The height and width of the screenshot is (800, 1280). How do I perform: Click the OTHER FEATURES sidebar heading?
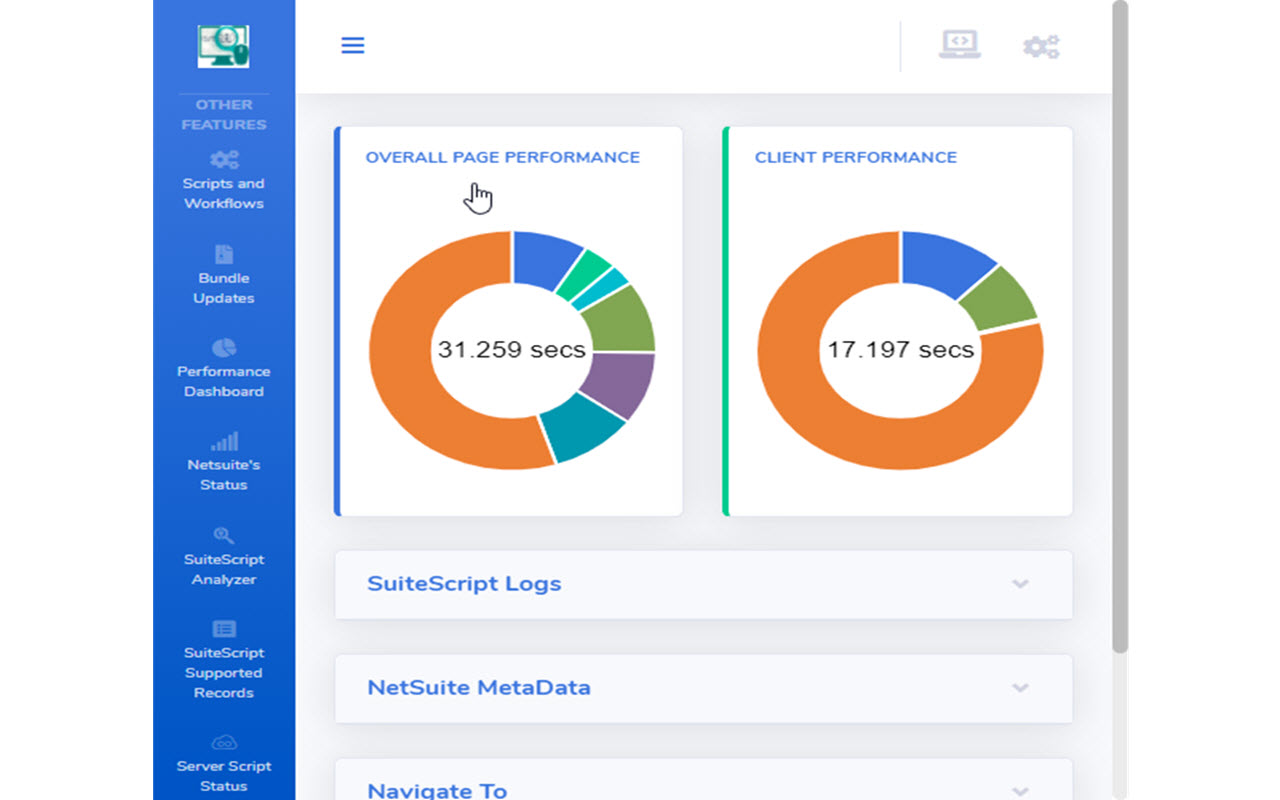click(x=223, y=114)
